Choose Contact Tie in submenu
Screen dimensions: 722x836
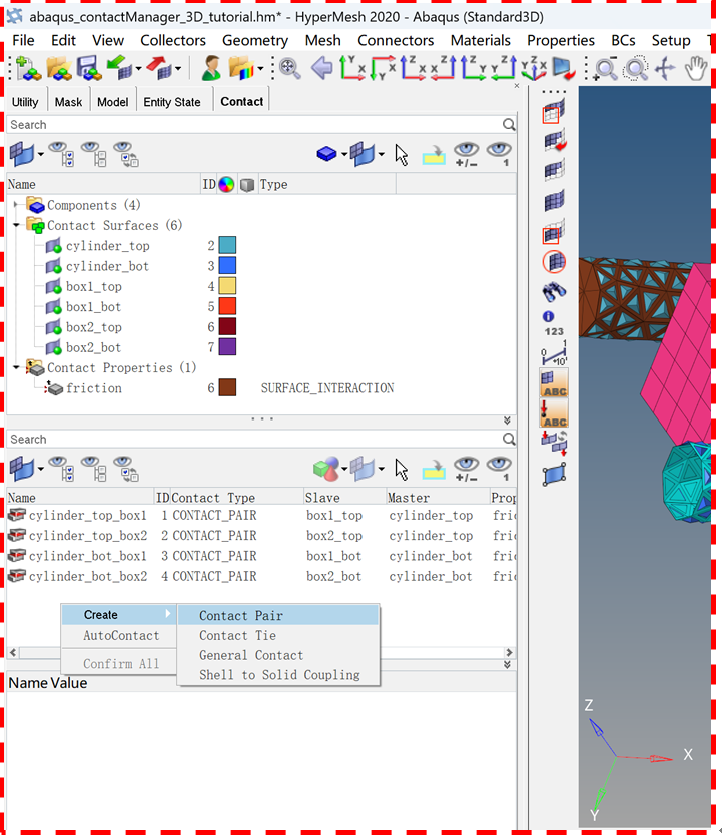[x=278, y=636]
